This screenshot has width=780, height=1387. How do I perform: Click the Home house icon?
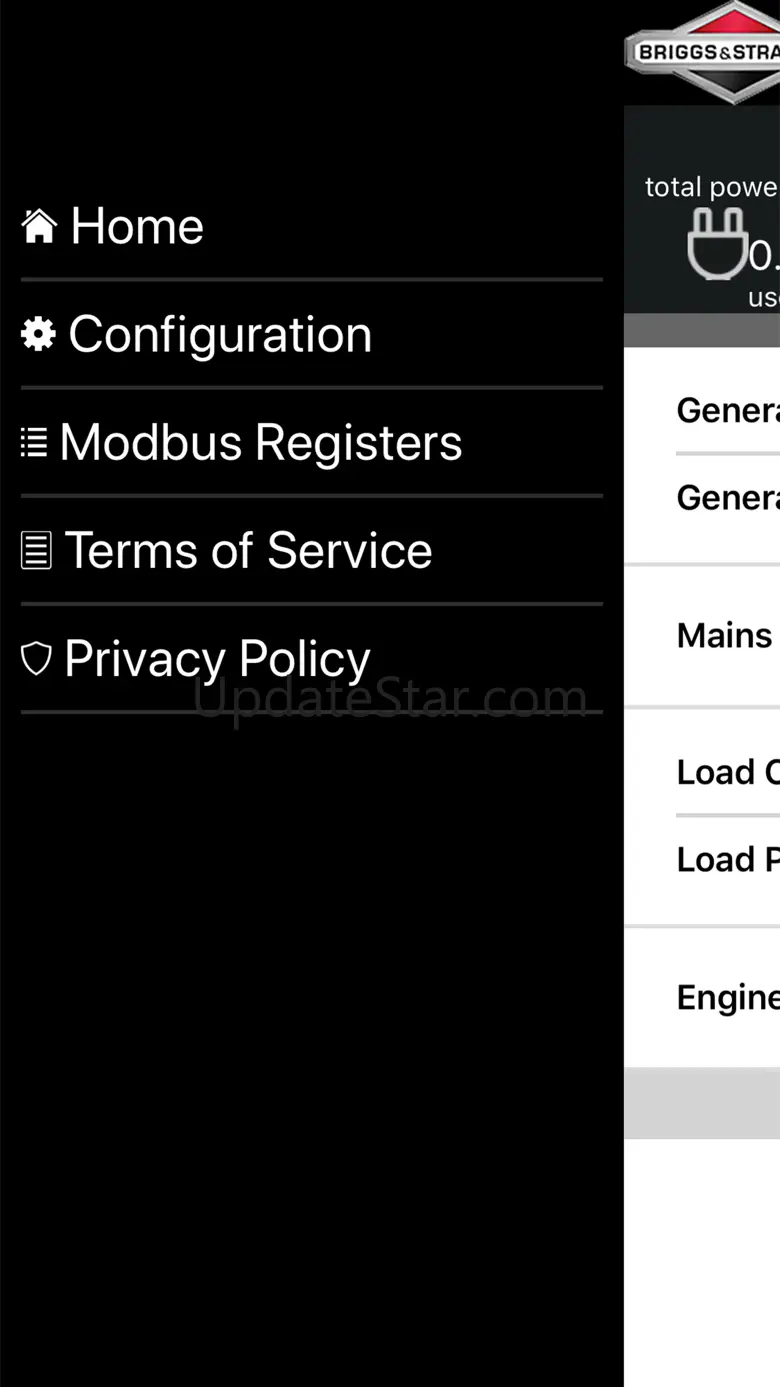click(x=39, y=226)
